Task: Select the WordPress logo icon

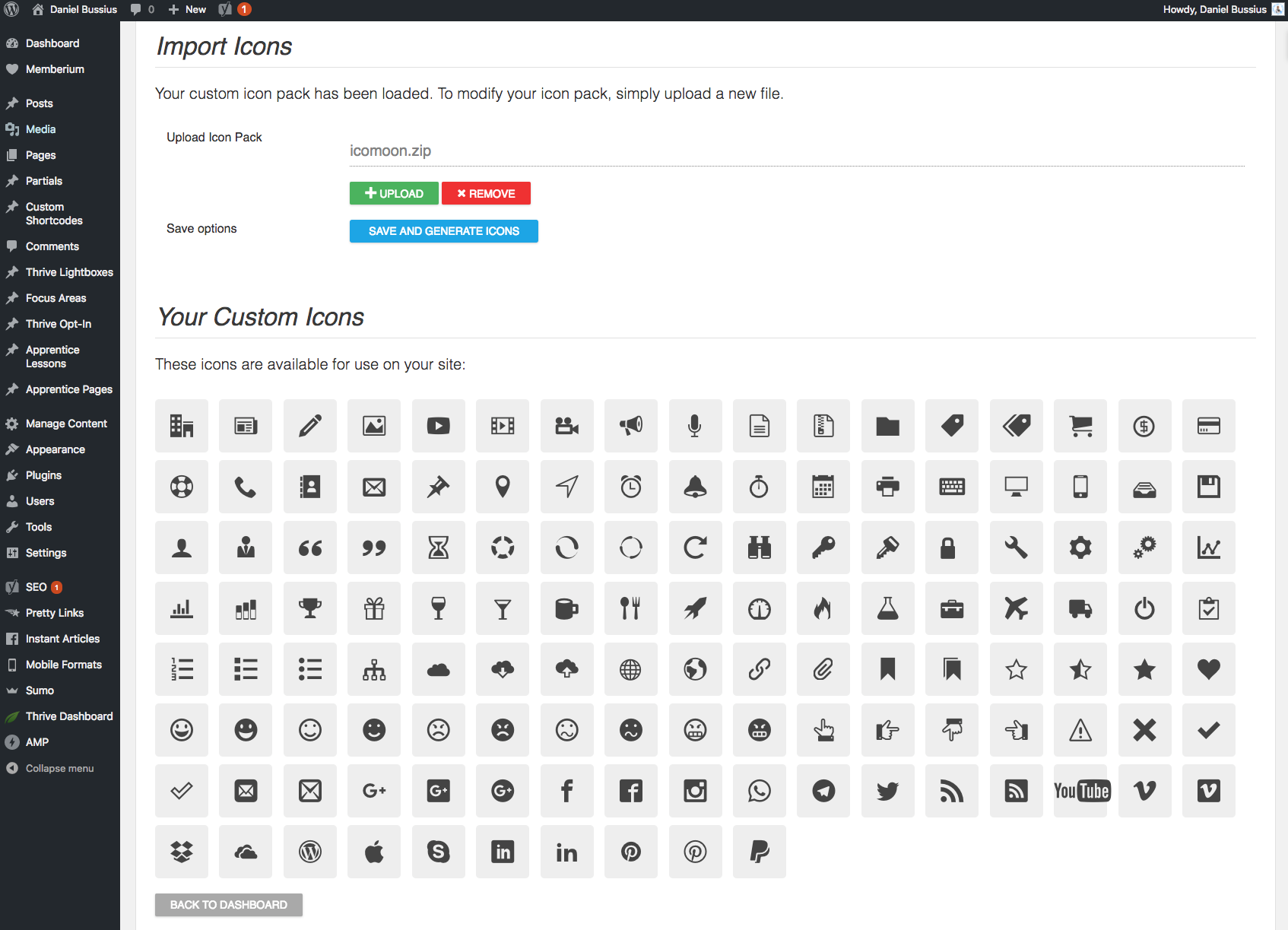Action: tap(310, 852)
